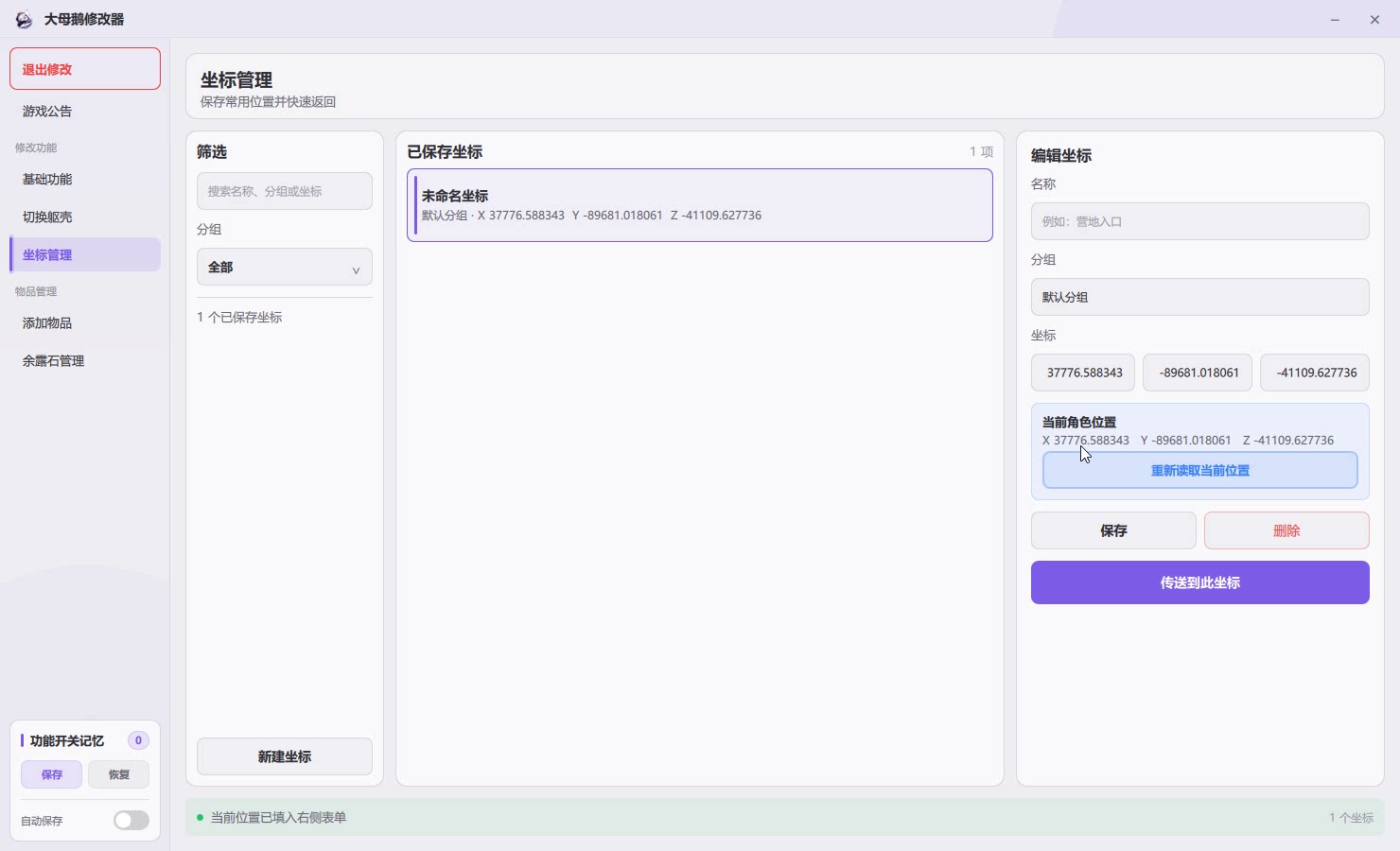Minimize the 大母鹅修改器 window
Image resolution: width=1400 pixels, height=851 pixels.
1335,19
